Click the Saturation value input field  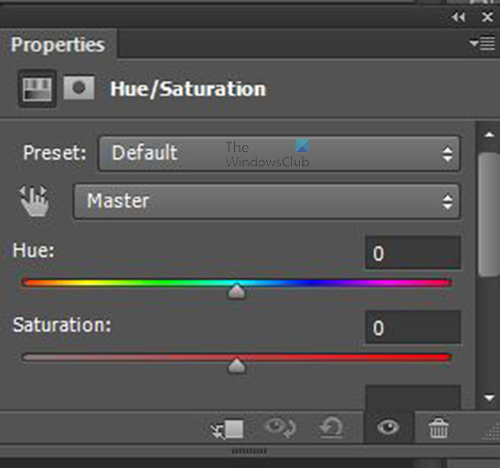pos(413,328)
